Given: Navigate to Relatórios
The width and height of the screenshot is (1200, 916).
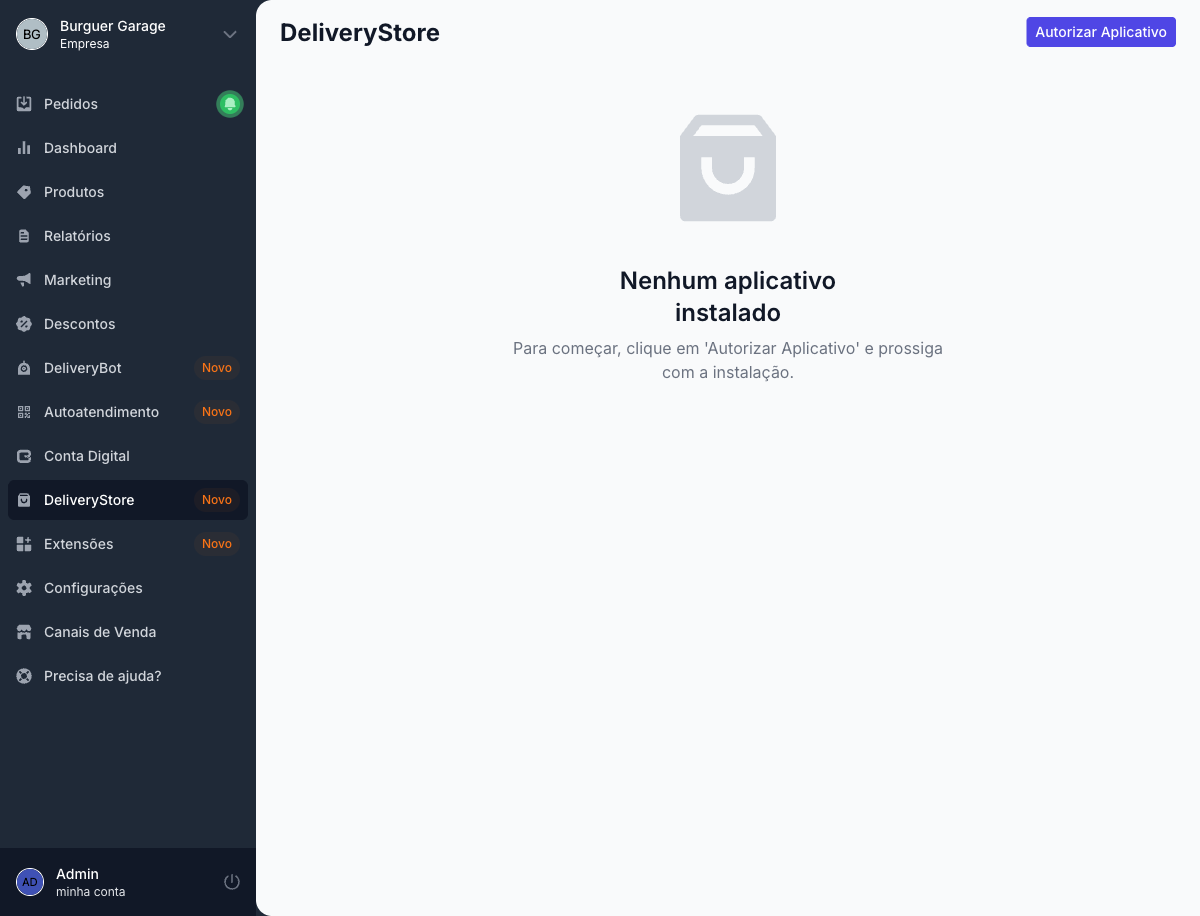Looking at the screenshot, I should click(128, 236).
